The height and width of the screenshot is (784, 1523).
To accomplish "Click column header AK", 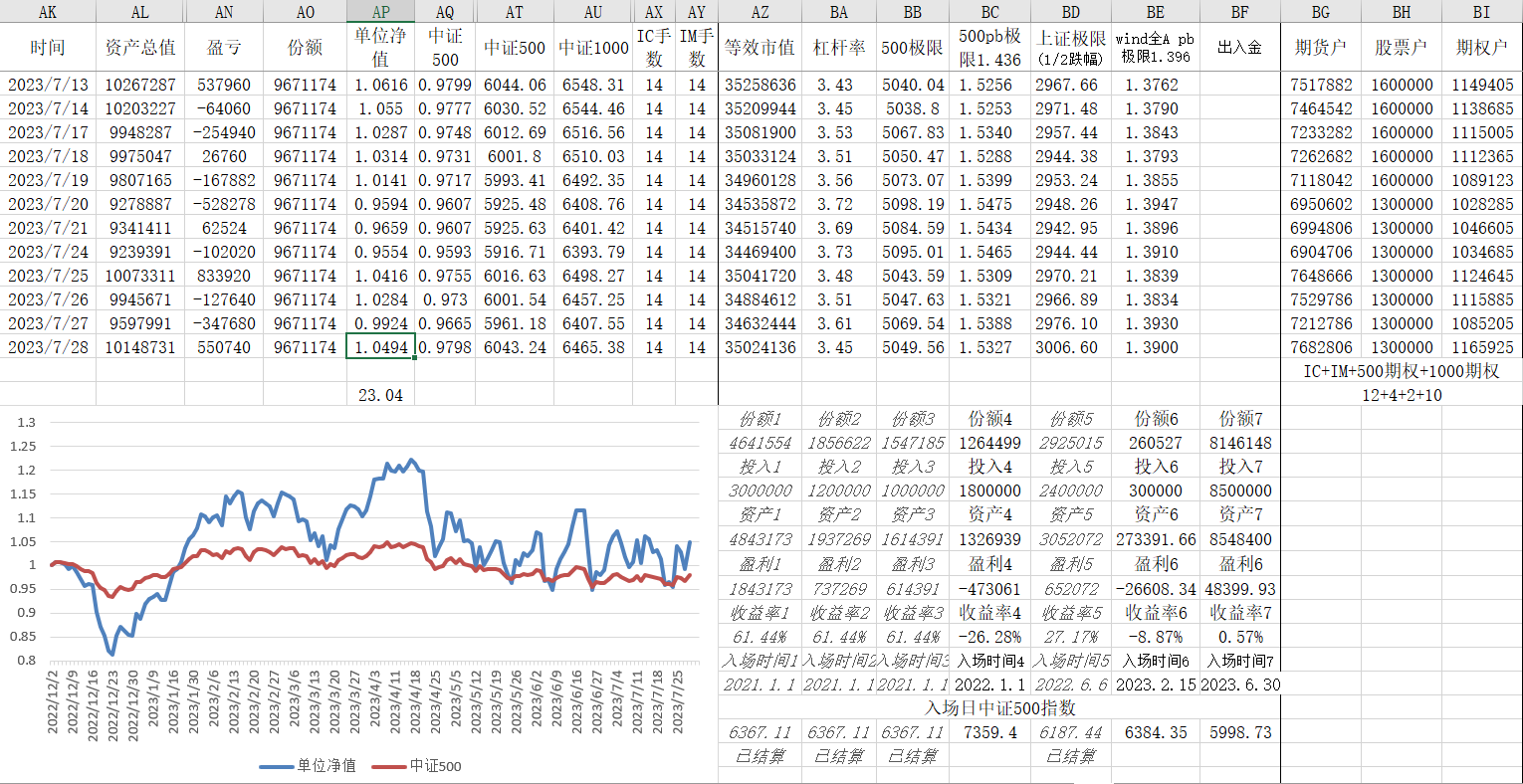I will pos(48,12).
